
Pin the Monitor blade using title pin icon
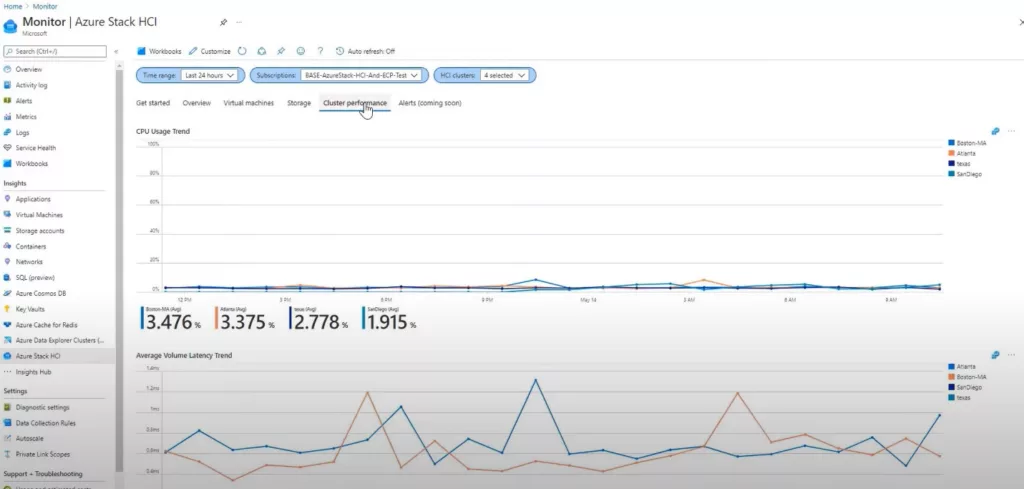click(x=223, y=22)
